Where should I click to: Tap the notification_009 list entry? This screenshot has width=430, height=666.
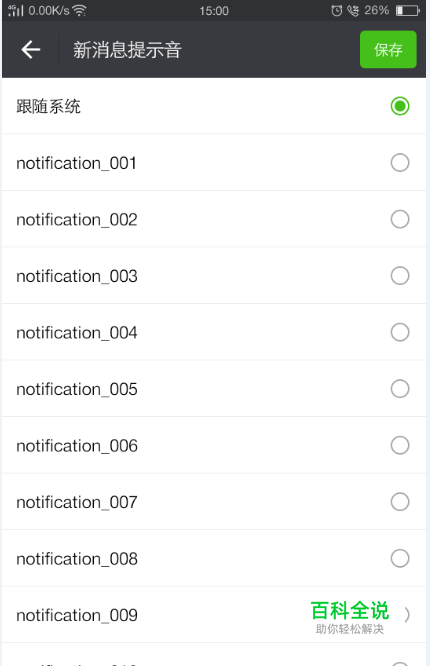(214, 615)
